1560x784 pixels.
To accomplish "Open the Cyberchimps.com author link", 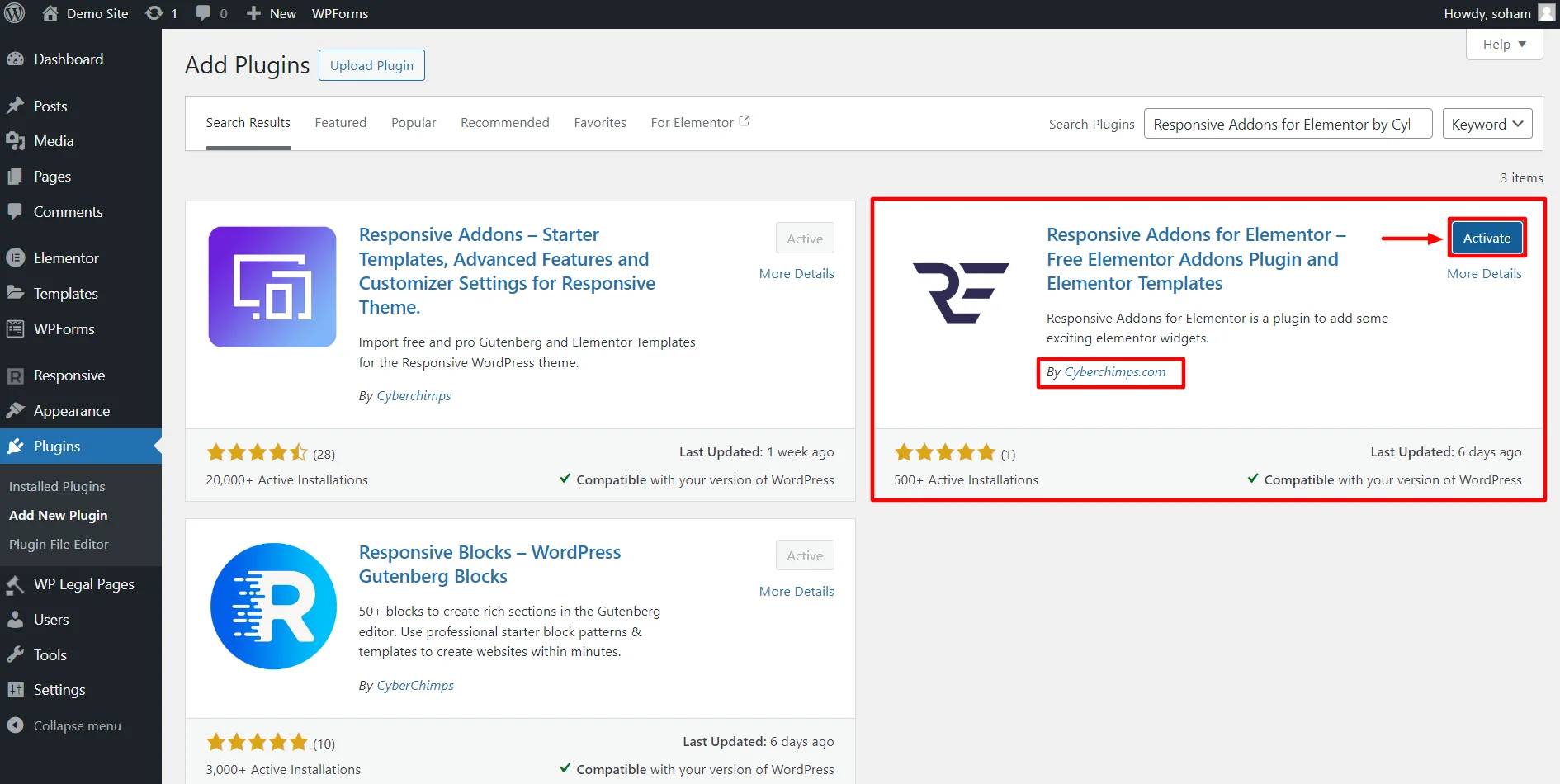I will point(1115,372).
